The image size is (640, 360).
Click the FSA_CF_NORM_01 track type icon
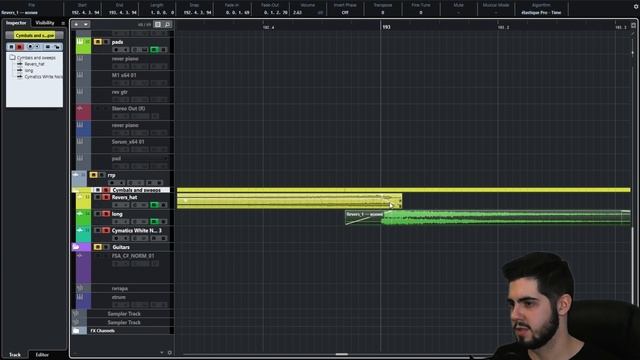pyautogui.click(x=80, y=256)
